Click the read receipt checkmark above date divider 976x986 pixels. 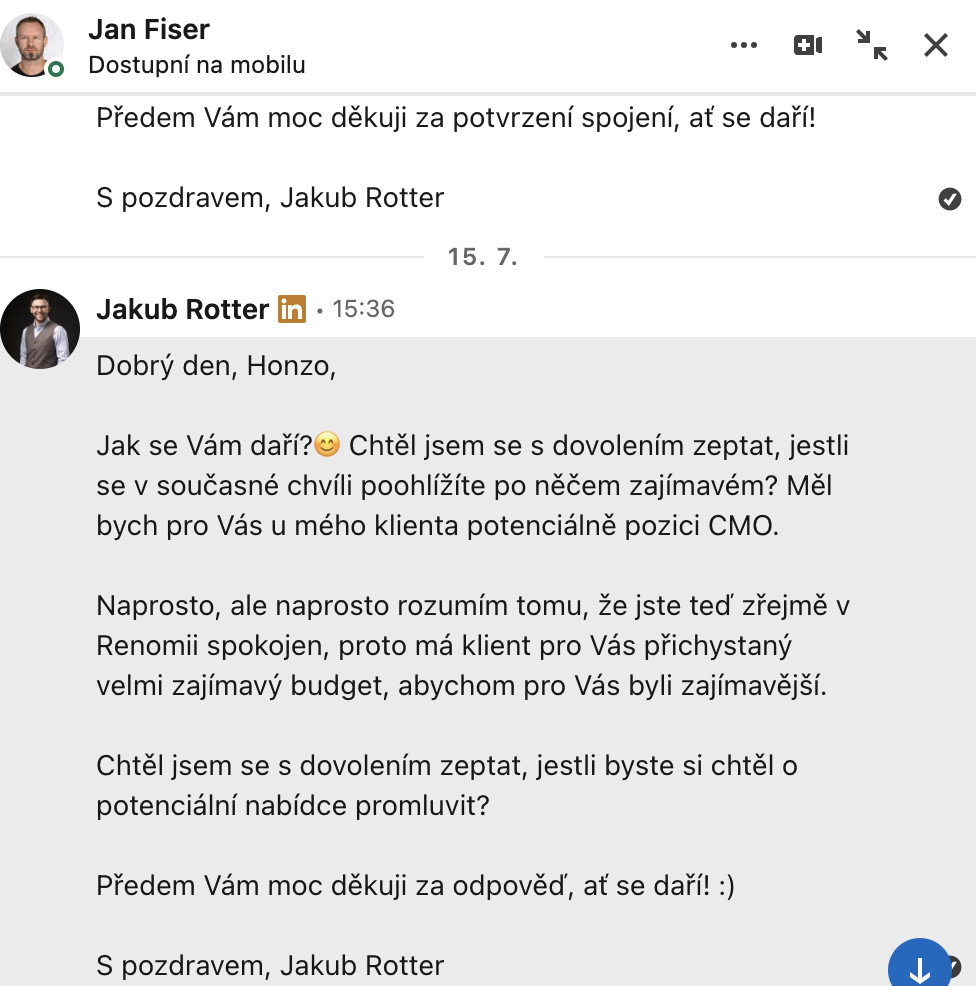tap(950, 199)
